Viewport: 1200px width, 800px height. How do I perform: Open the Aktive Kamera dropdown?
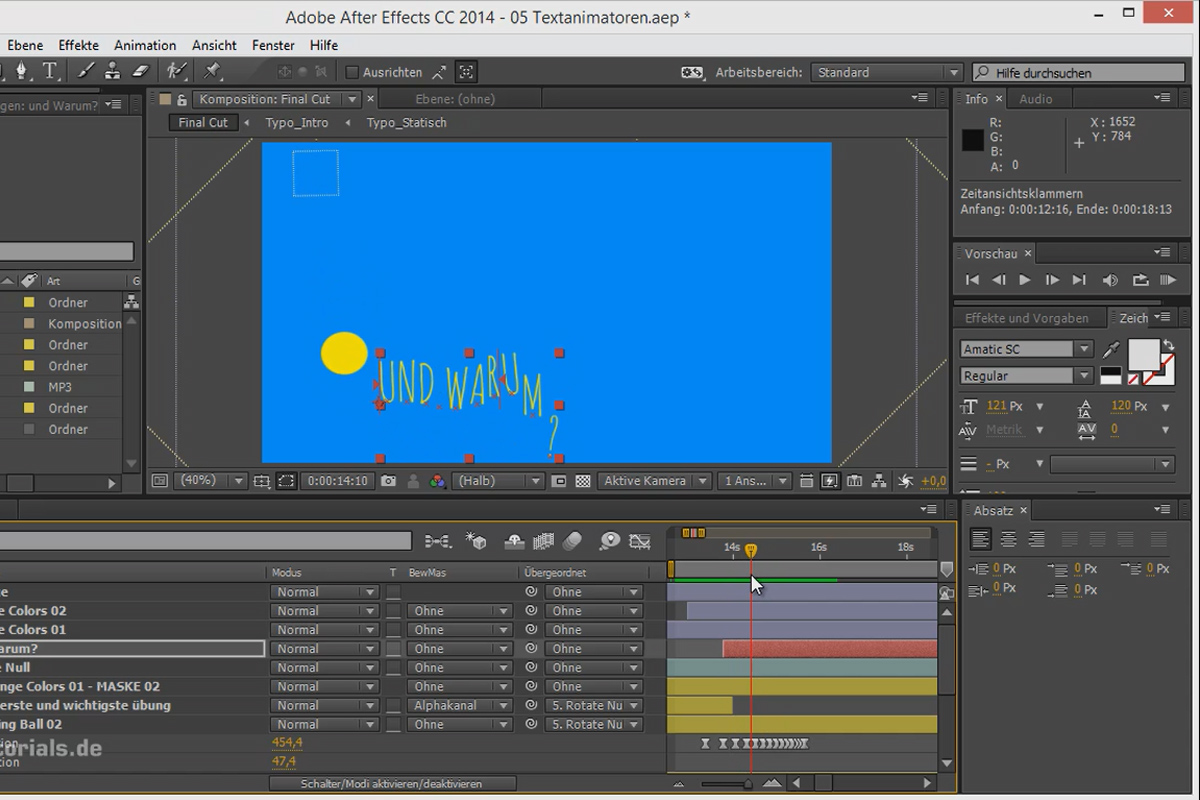(x=655, y=481)
